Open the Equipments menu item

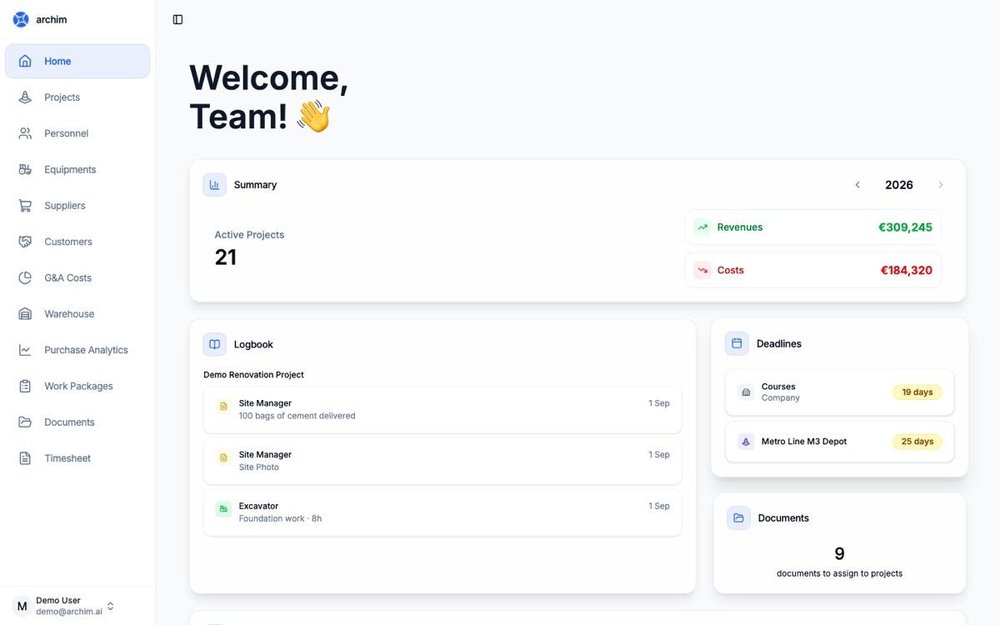77,170
